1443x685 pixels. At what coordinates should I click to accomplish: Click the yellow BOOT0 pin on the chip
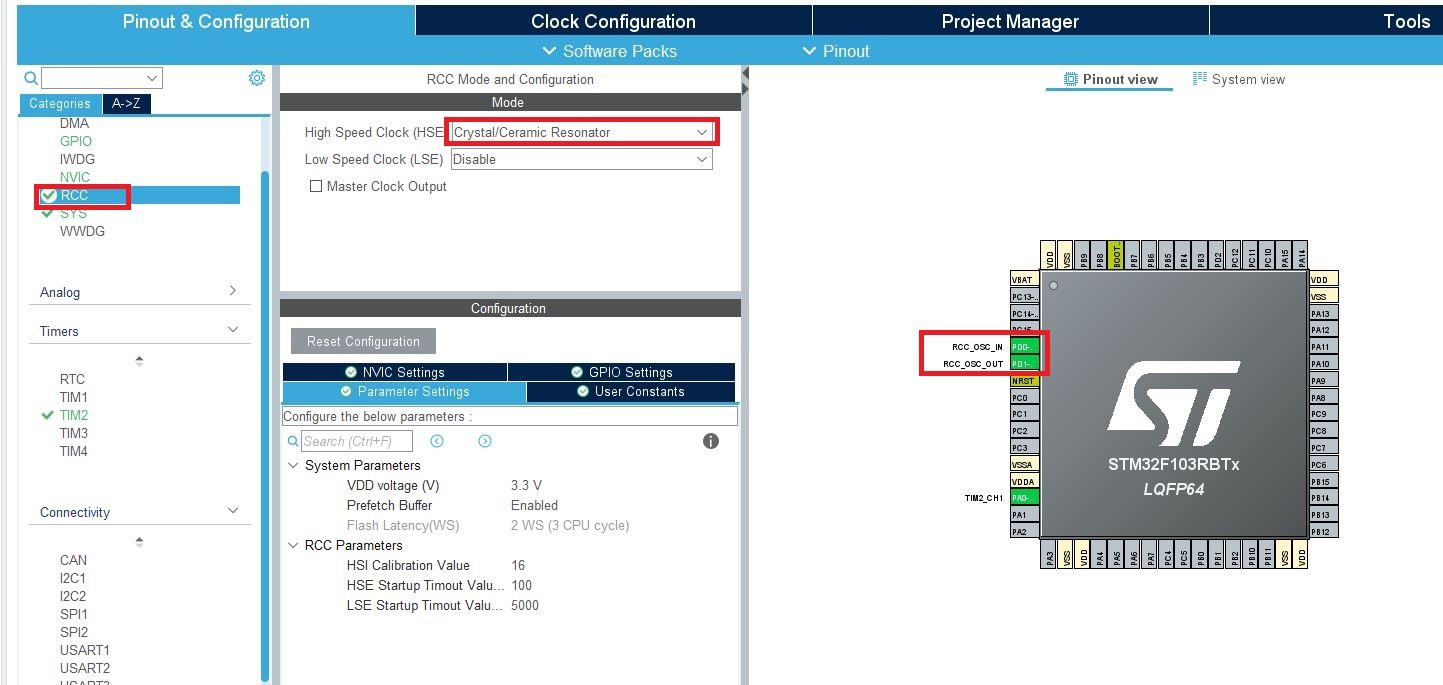[1116, 254]
